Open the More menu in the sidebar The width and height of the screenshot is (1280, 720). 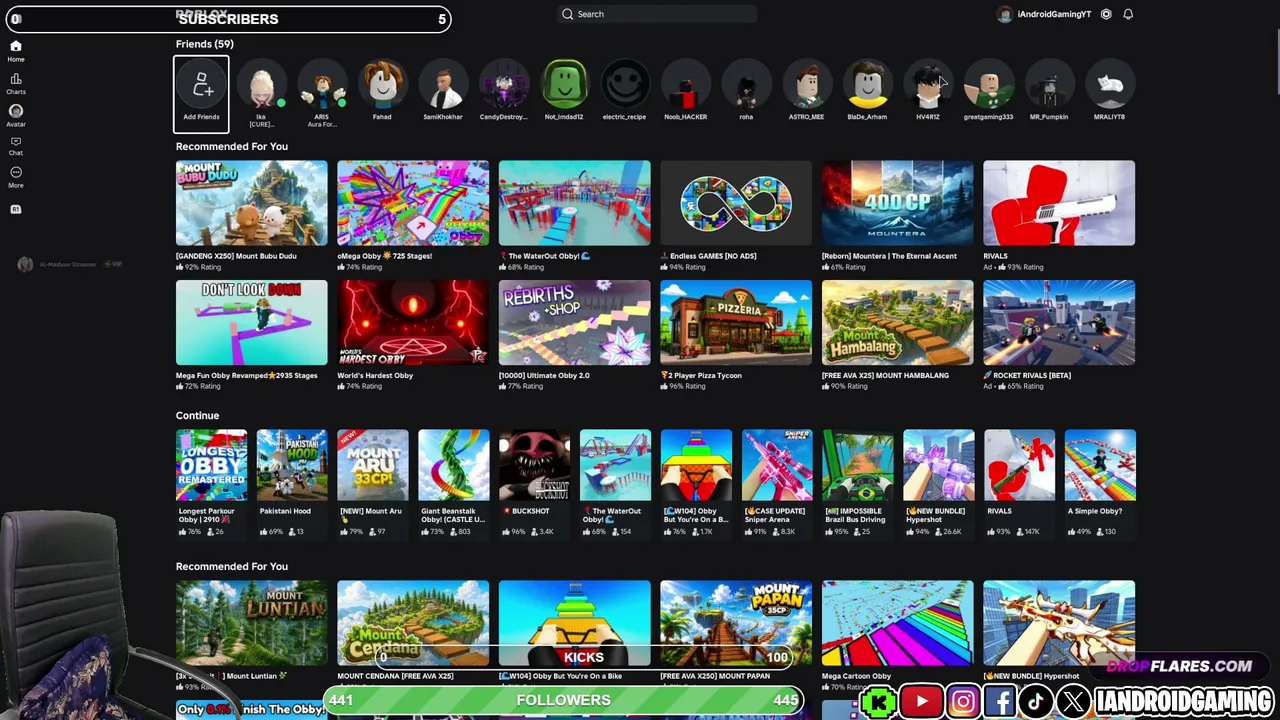[x=16, y=177]
